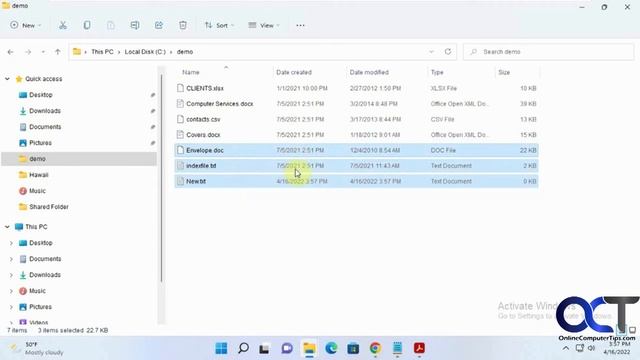The width and height of the screenshot is (640, 360).
Task: Cut the selected files
Action: point(63,25)
